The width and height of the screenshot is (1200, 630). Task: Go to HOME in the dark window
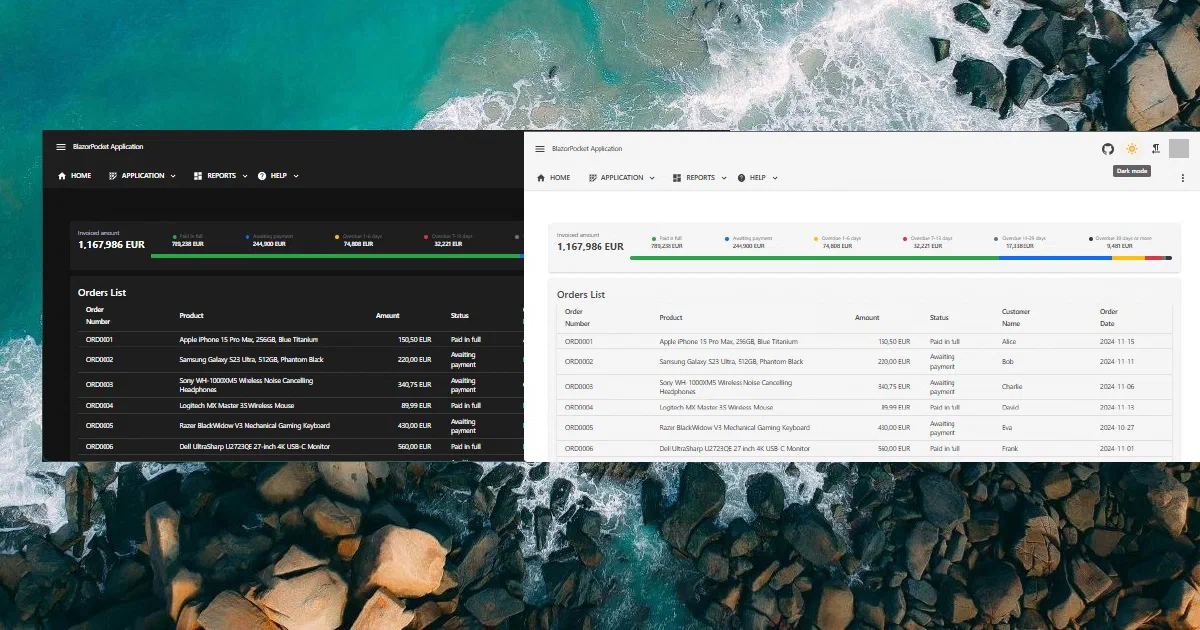pyautogui.click(x=74, y=176)
